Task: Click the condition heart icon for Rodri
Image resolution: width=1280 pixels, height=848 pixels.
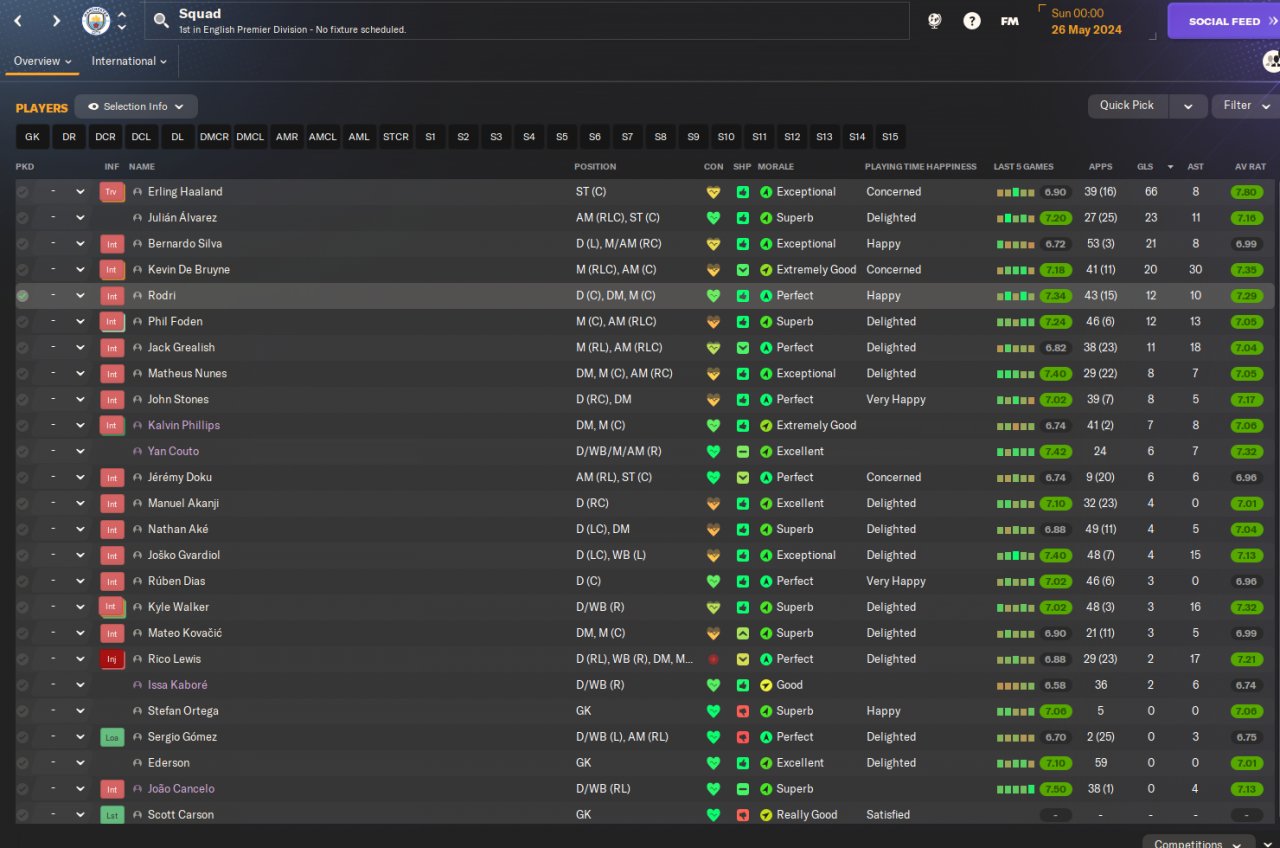Action: [713, 296]
